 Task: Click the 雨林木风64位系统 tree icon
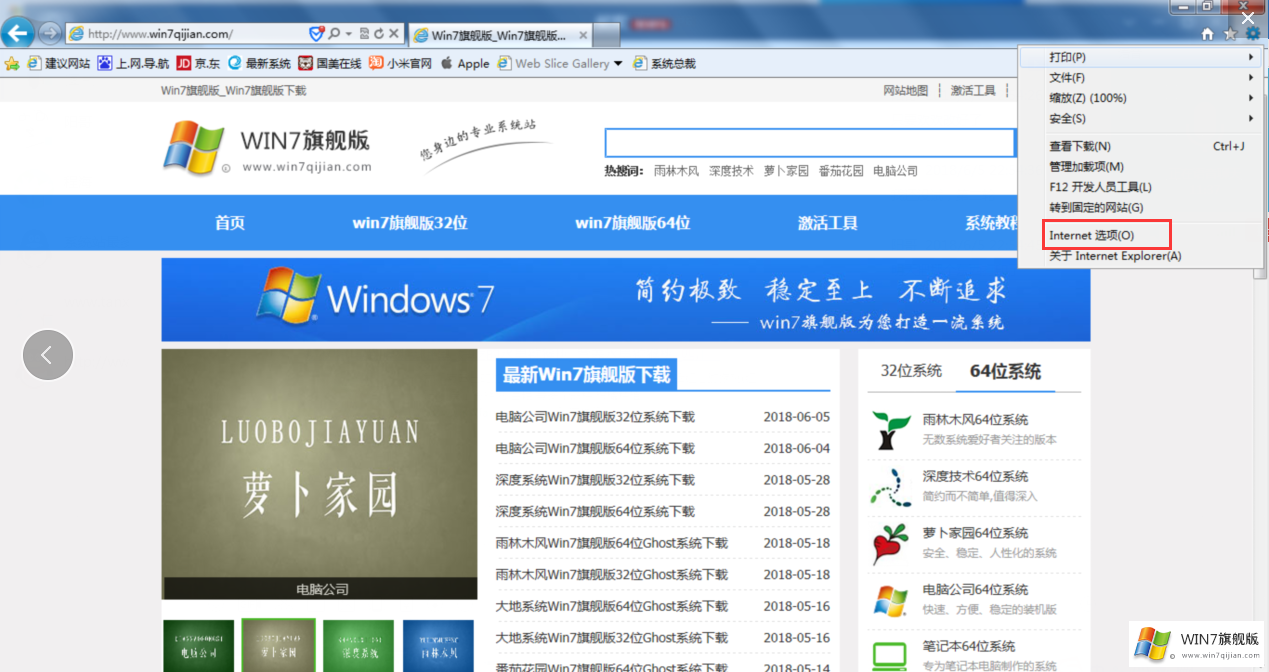coord(890,429)
